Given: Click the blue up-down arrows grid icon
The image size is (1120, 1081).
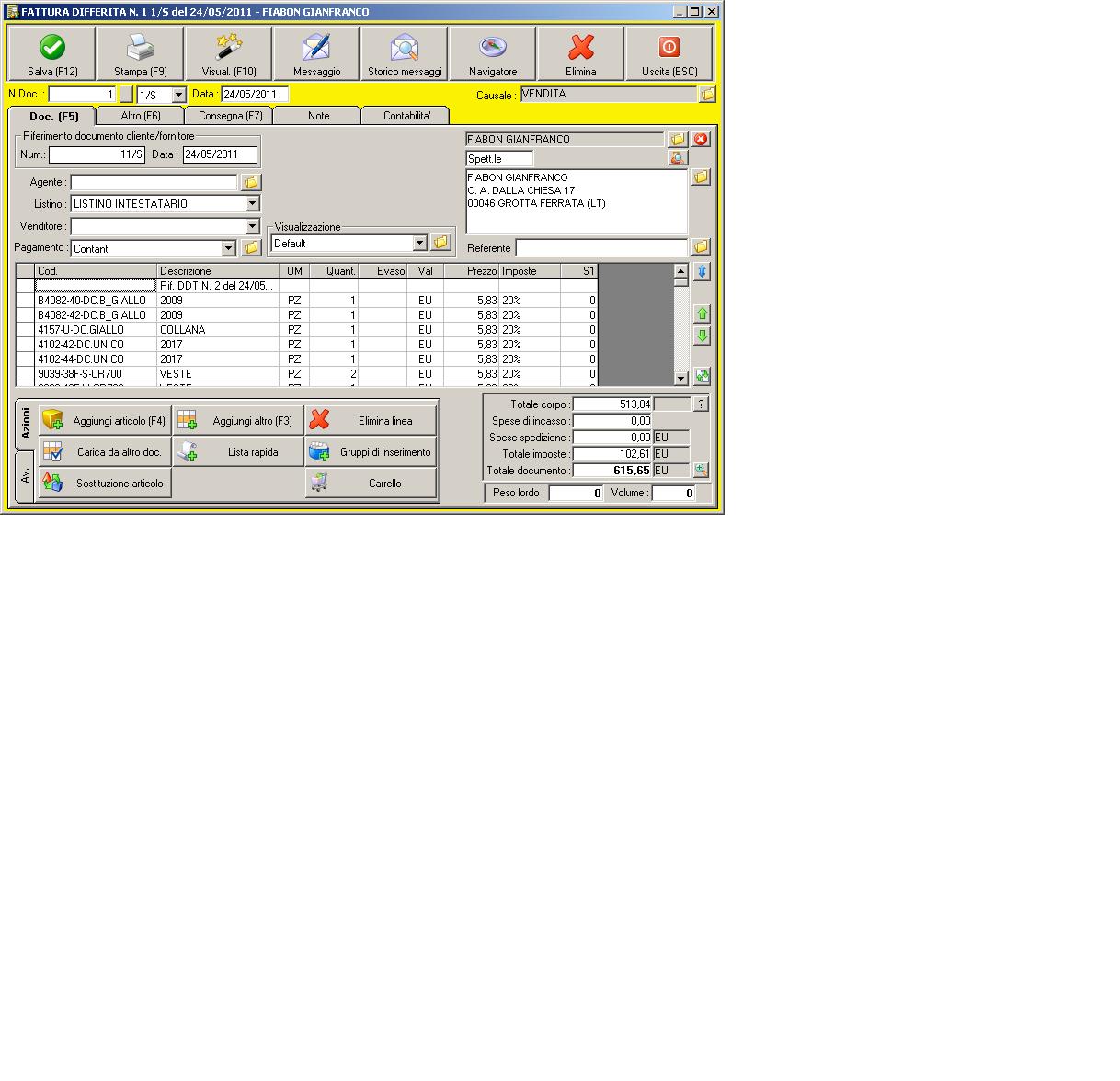Looking at the screenshot, I should click(x=702, y=271).
